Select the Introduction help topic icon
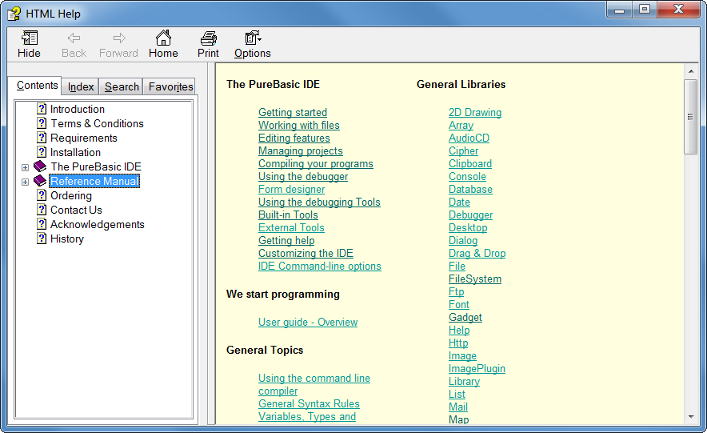Viewport: 707px width, 433px height. pyautogui.click(x=41, y=109)
